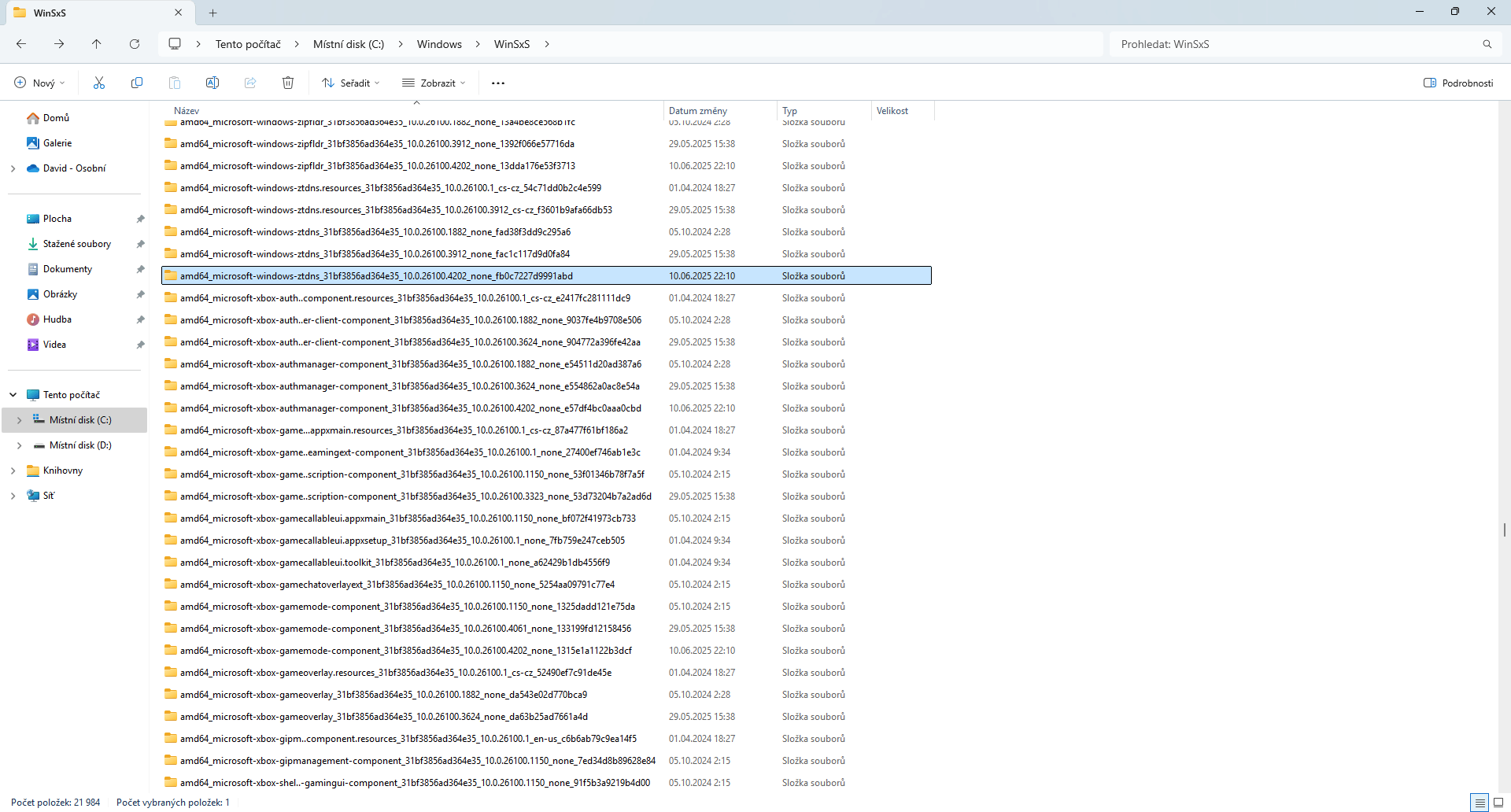Click the Share icon

coord(250,83)
